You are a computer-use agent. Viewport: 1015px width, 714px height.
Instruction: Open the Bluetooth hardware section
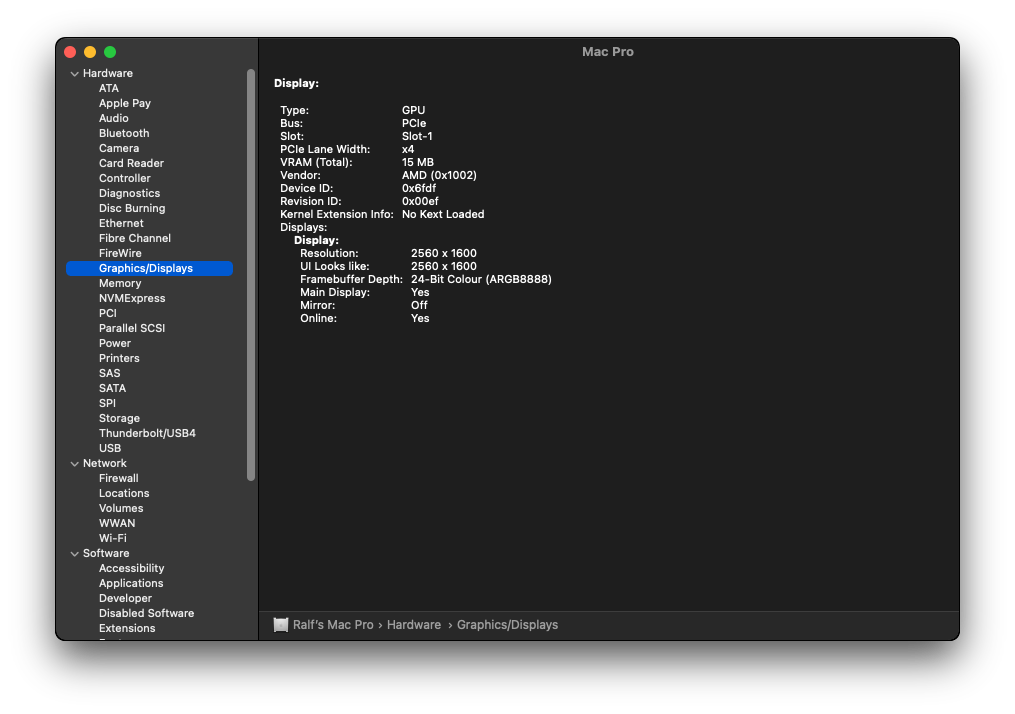tap(124, 133)
